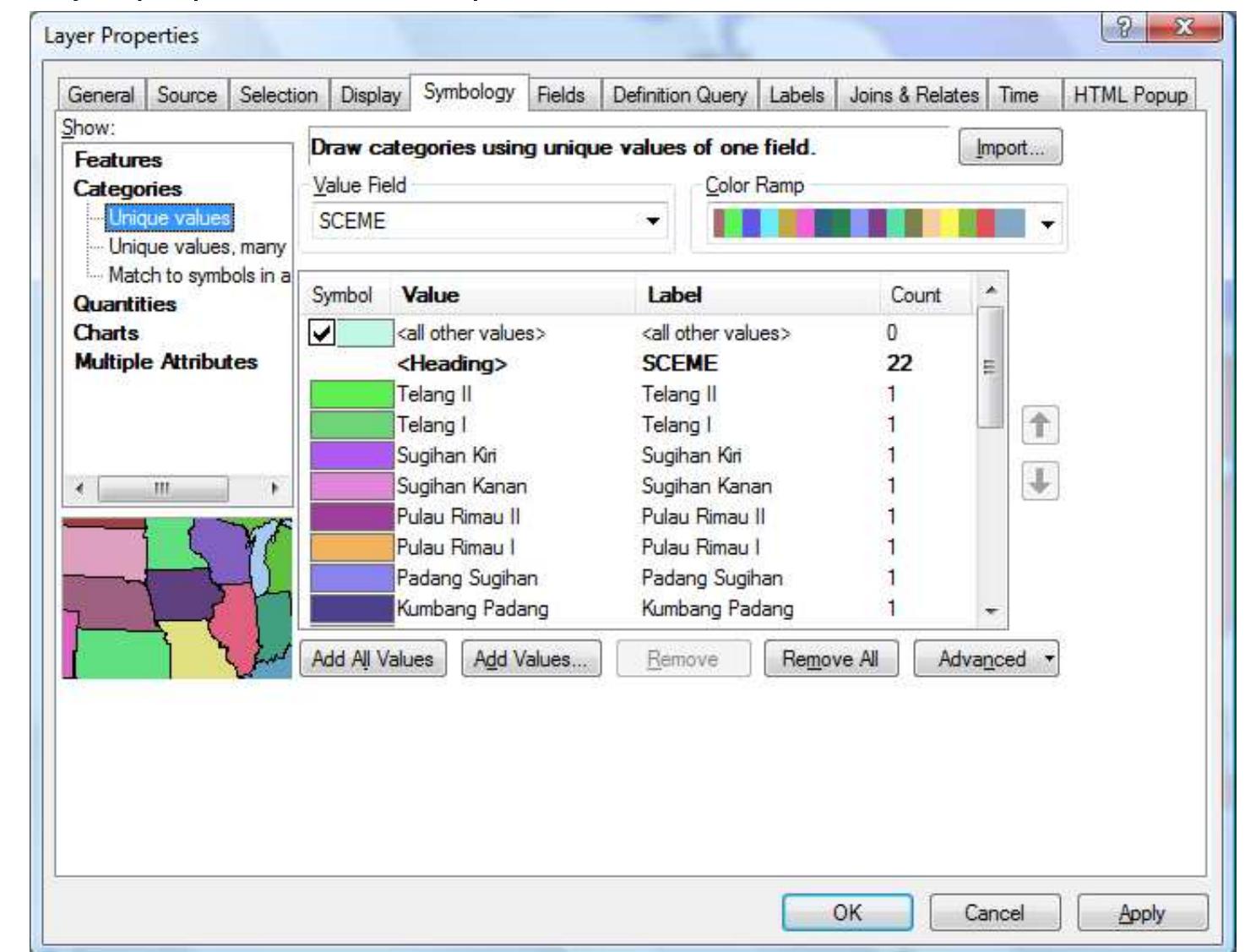Viewport: 1245px width, 952px height.
Task: Click the Sugihan Kiri purple swatch
Action: [x=351, y=455]
